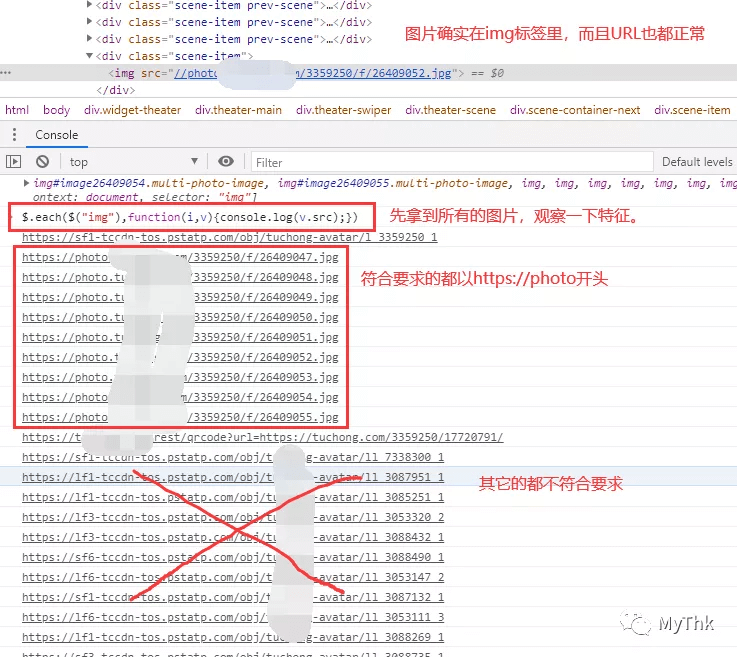Open logged link ending 26409050.jpg
This screenshot has width=737, height=657.
[180, 317]
